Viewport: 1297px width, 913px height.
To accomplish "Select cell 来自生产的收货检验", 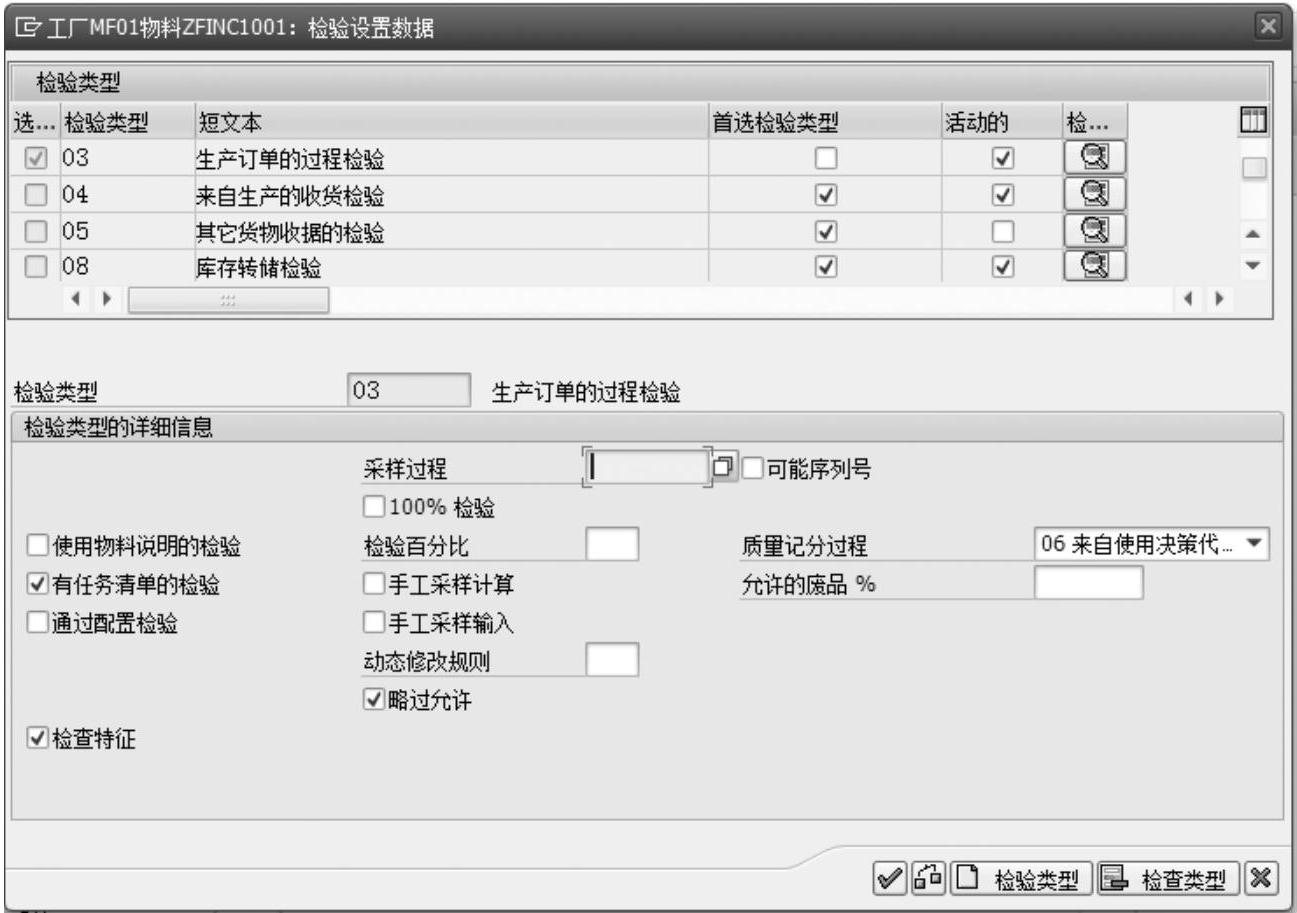I will click(x=452, y=194).
